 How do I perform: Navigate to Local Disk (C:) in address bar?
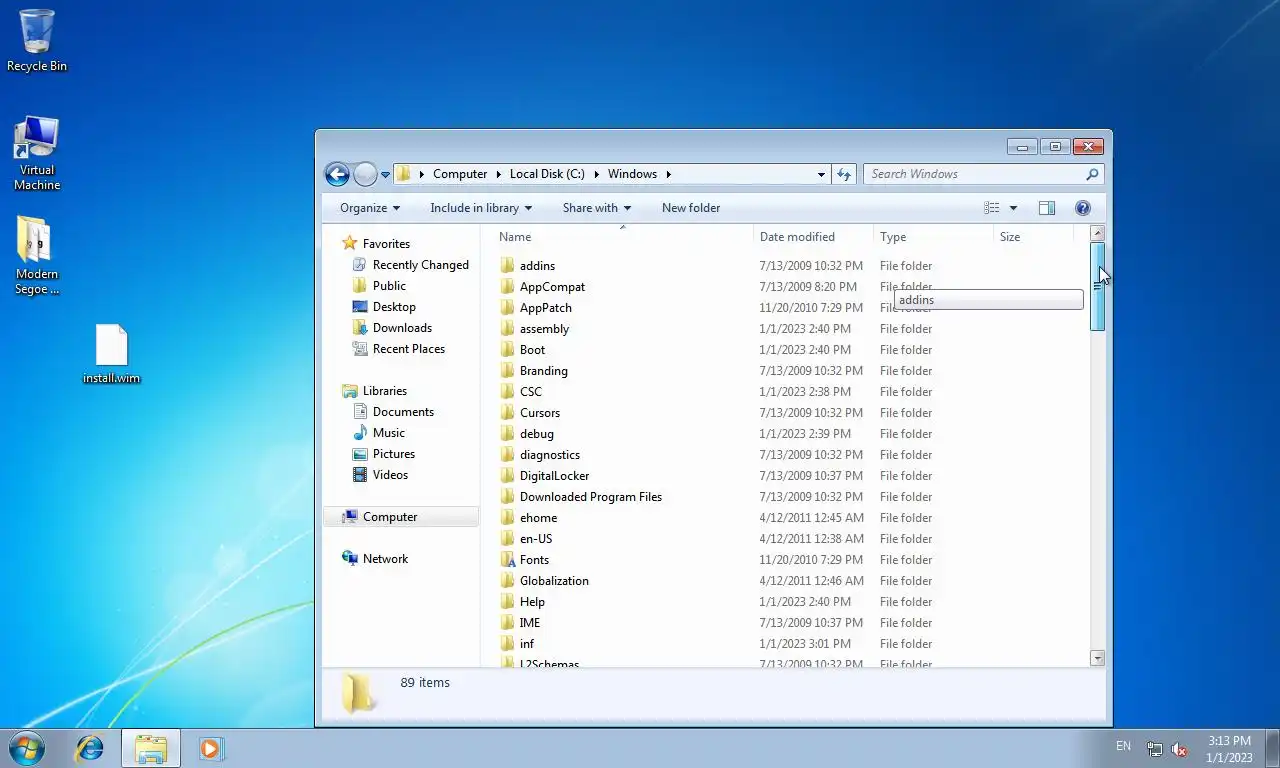click(547, 174)
